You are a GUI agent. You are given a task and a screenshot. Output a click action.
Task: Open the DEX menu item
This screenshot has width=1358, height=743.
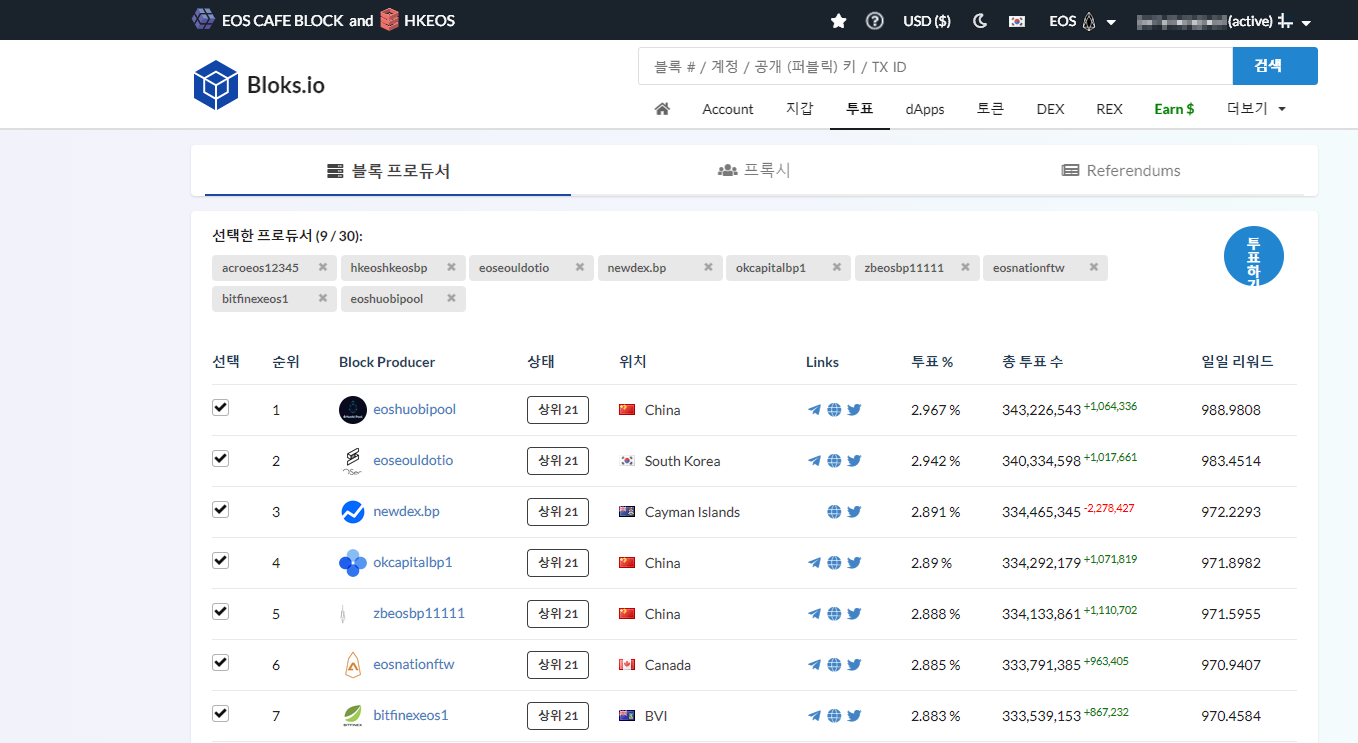(1050, 109)
